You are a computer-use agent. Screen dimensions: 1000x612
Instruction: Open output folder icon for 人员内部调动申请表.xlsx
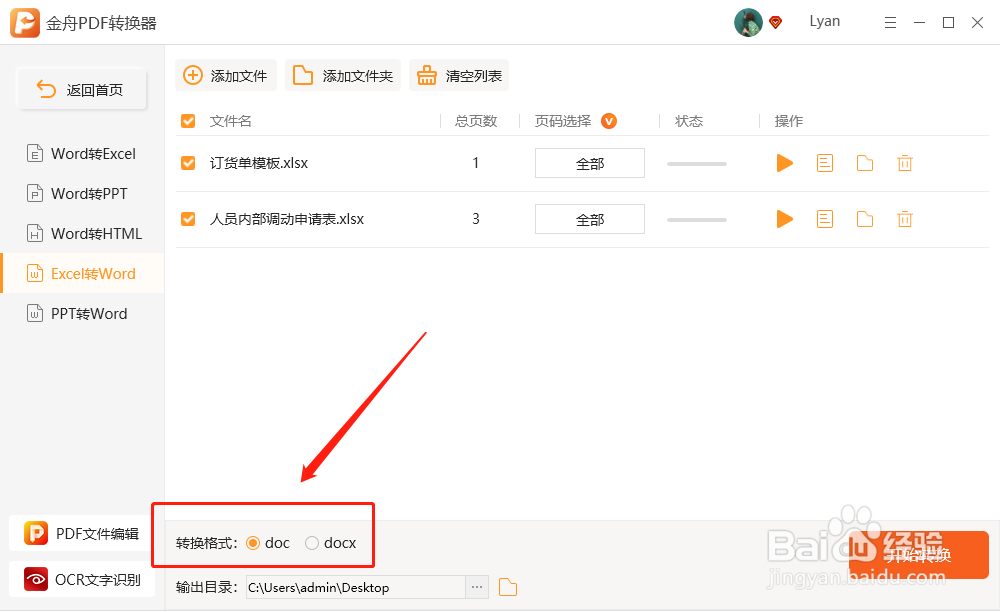point(865,219)
